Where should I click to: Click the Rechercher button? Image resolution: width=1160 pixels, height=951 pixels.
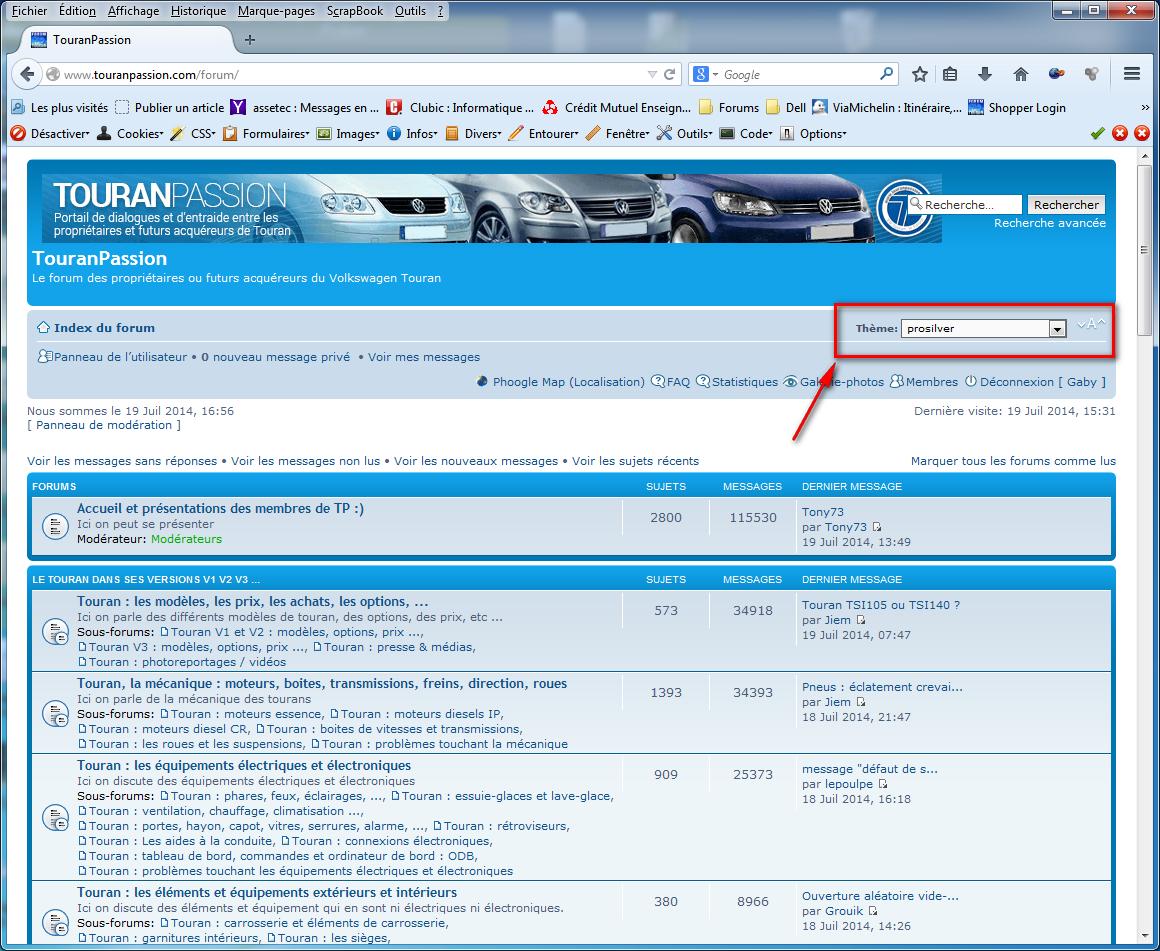(1066, 204)
